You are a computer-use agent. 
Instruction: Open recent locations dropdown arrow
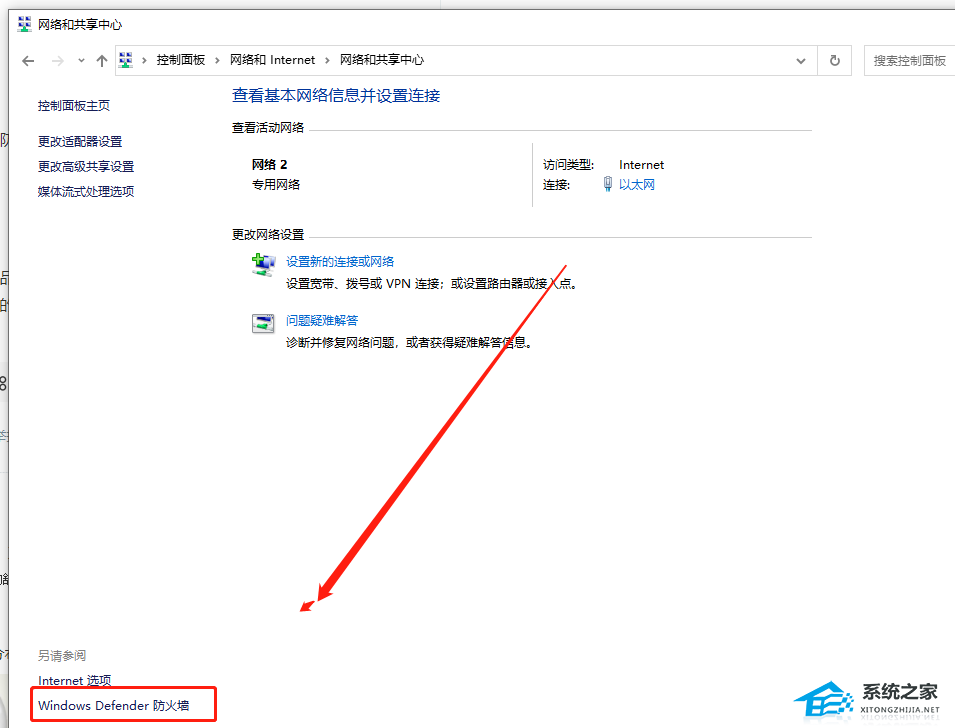[x=82, y=60]
